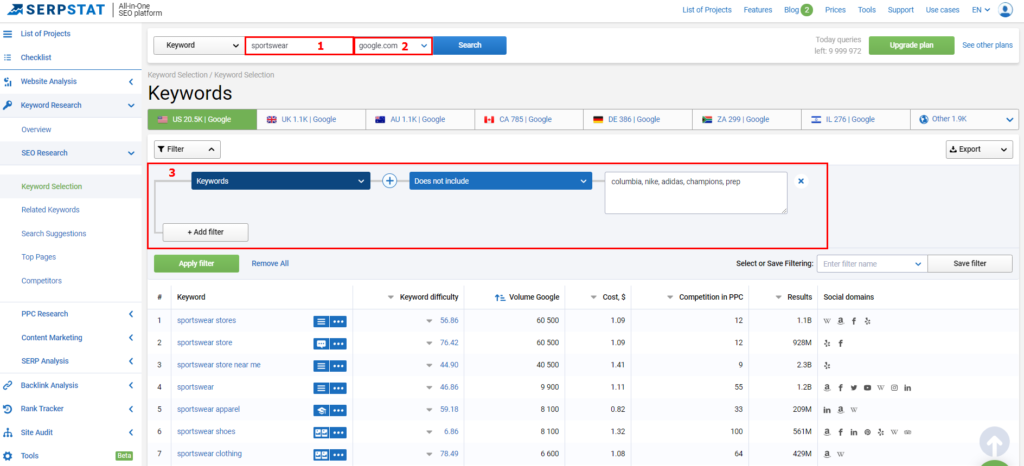Open three-dots menu for sportswear stores
Screen dimensions: 1024x466
(x=338, y=321)
